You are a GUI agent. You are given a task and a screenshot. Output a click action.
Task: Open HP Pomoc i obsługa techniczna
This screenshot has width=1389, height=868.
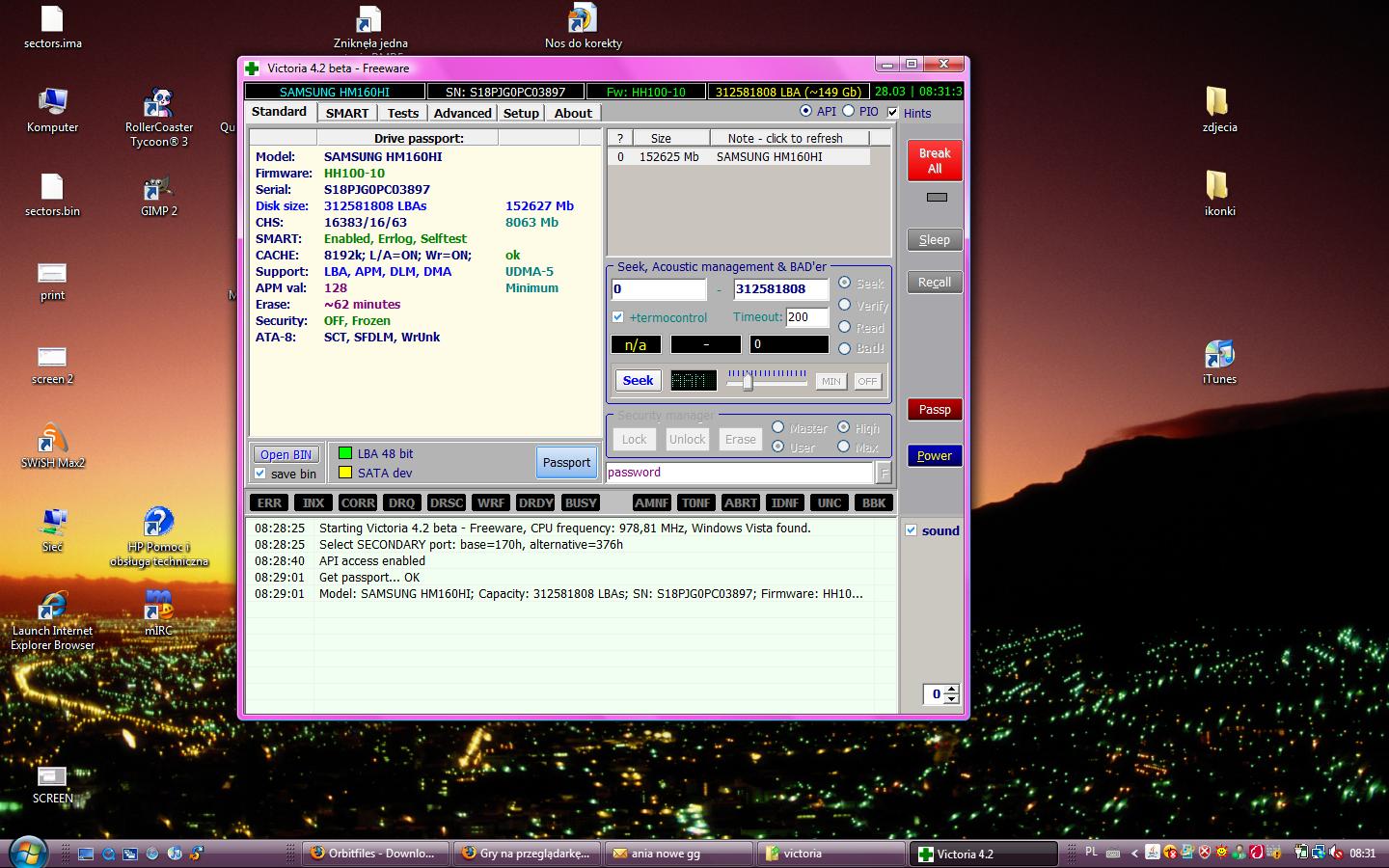(159, 537)
